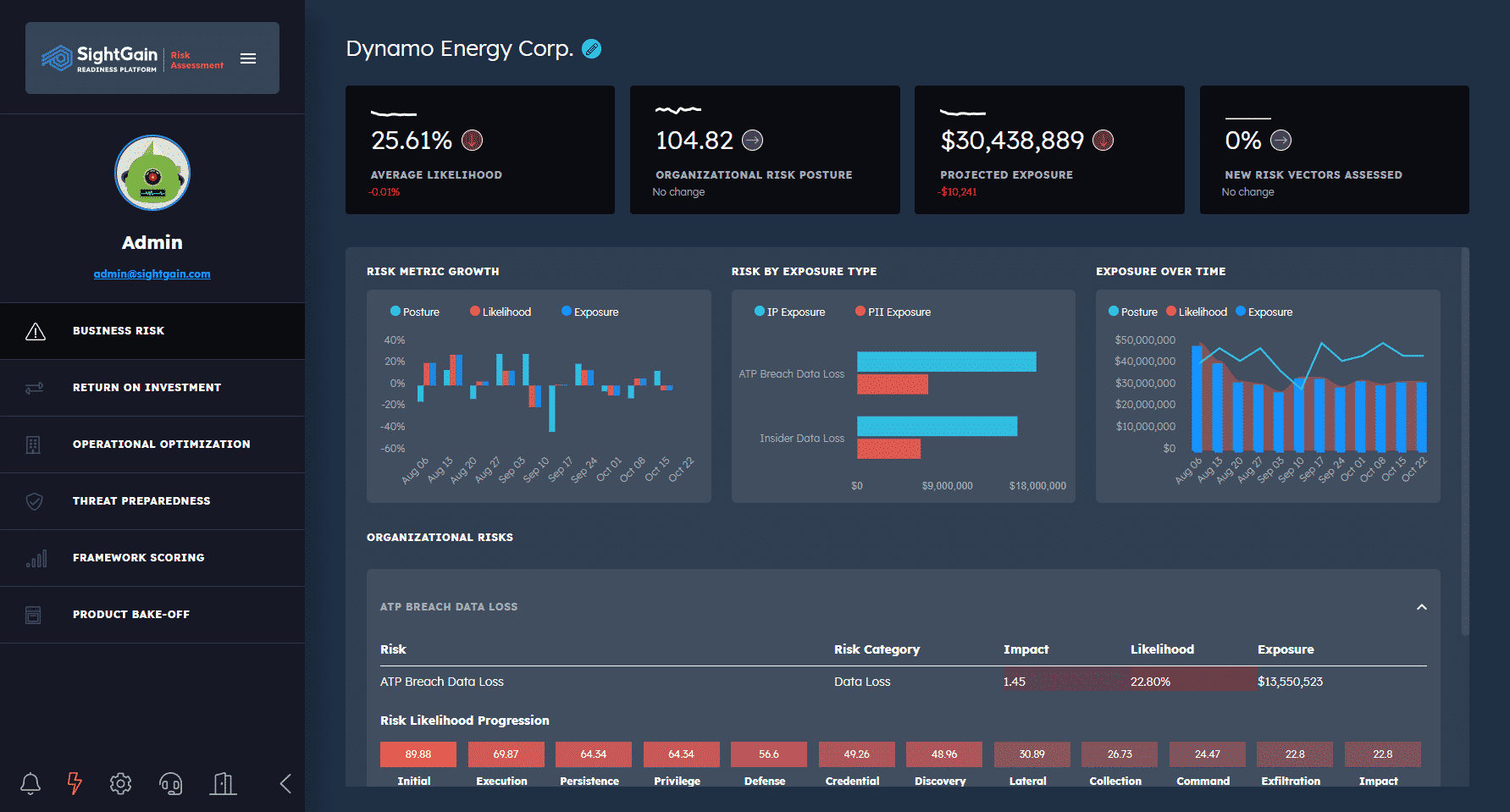Click the 1.45 impact value bar
1510x812 pixels.
(1067, 679)
